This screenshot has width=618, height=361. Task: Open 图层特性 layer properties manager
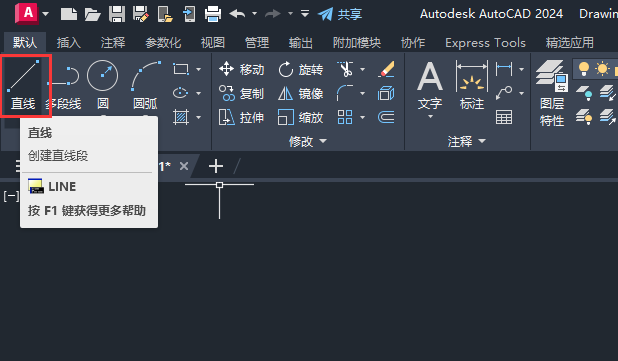tap(552, 93)
